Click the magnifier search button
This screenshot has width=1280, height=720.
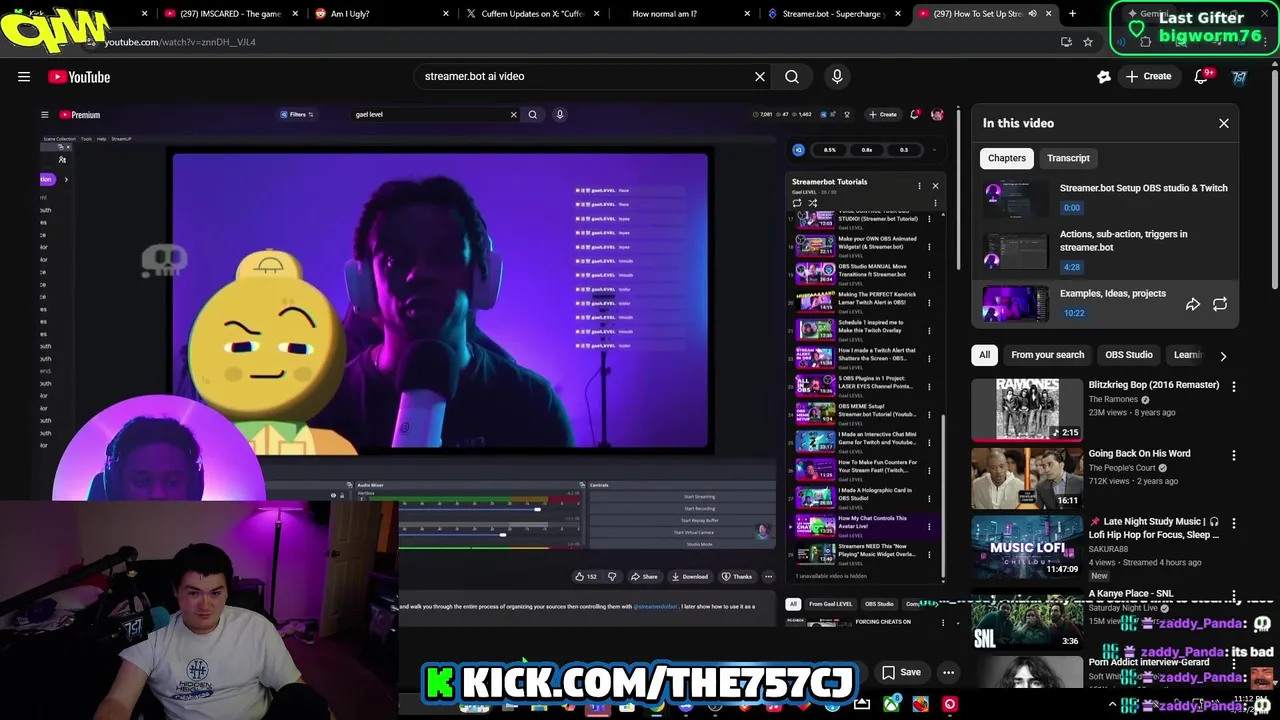point(792,76)
